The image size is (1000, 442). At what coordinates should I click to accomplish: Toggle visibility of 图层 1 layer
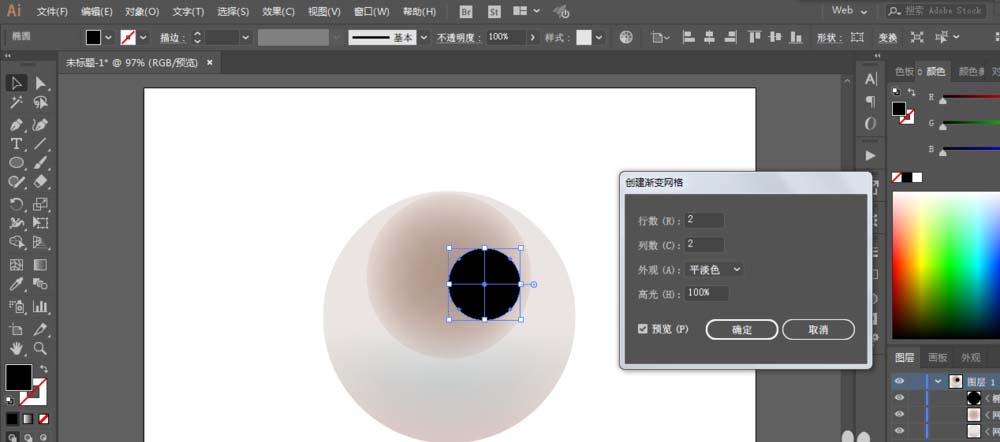click(899, 381)
